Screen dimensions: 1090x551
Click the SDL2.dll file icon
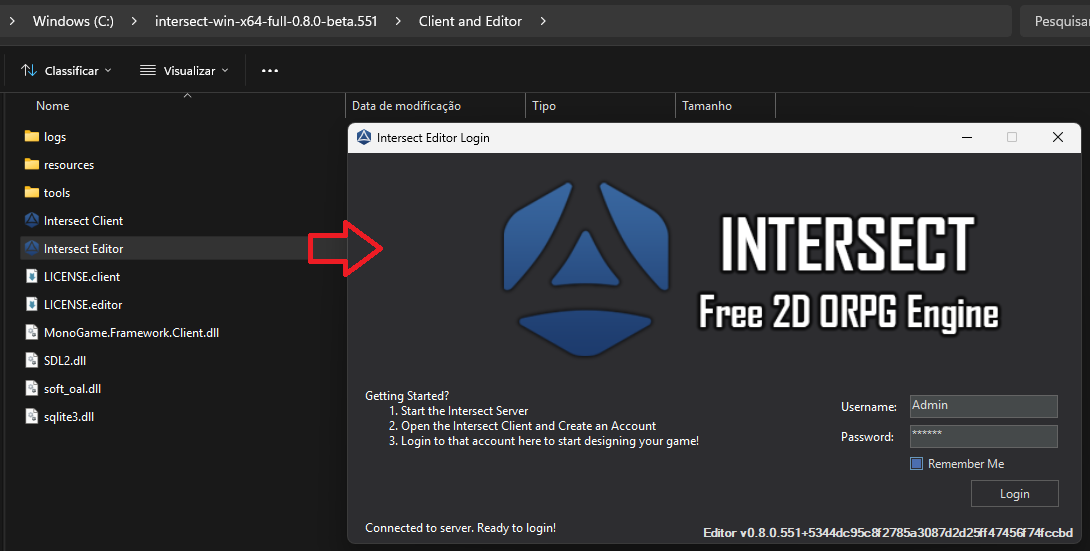point(31,360)
